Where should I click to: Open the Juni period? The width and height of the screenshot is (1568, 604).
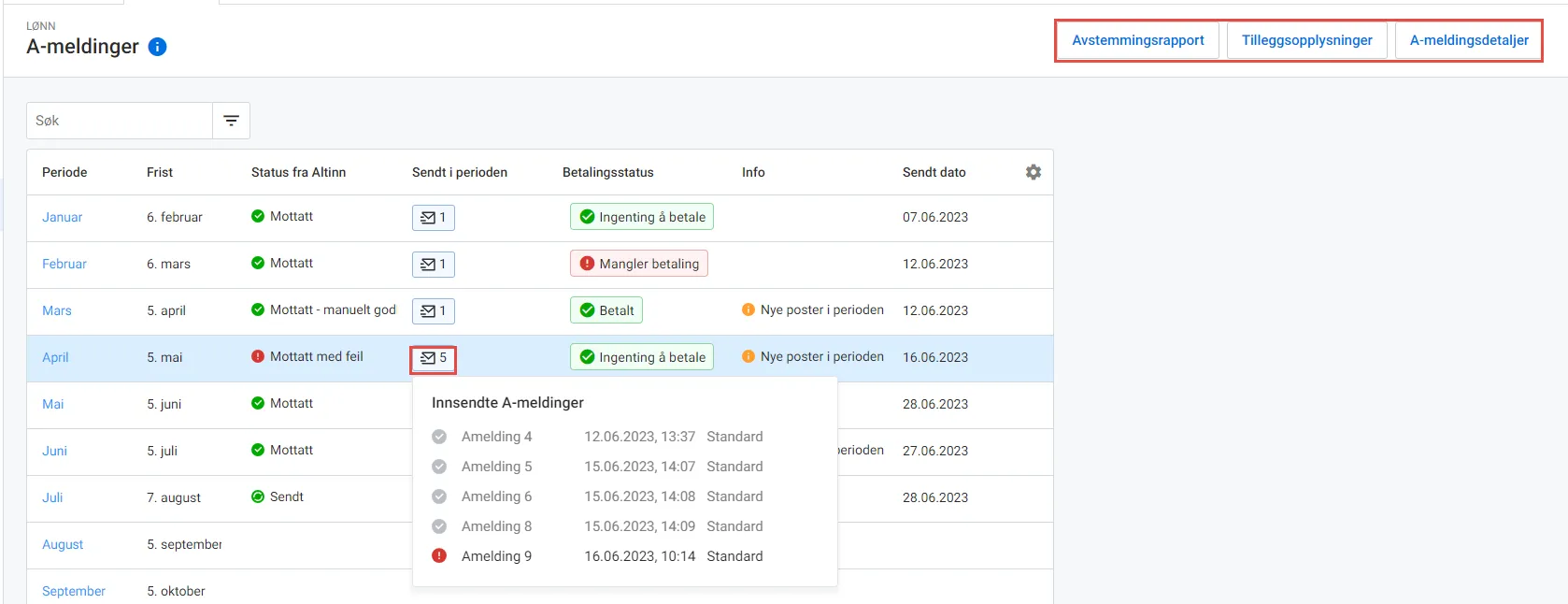[54, 451]
